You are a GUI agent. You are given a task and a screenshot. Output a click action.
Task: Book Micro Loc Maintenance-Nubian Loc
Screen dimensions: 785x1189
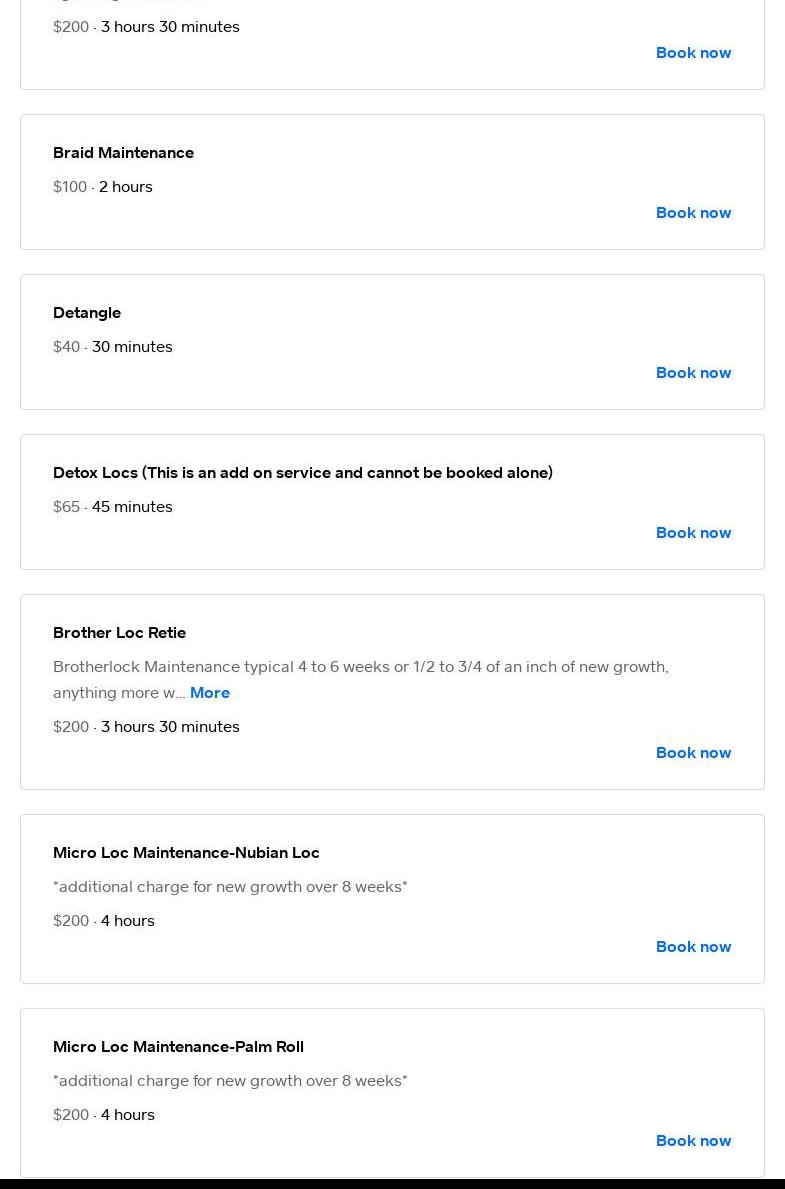693,946
